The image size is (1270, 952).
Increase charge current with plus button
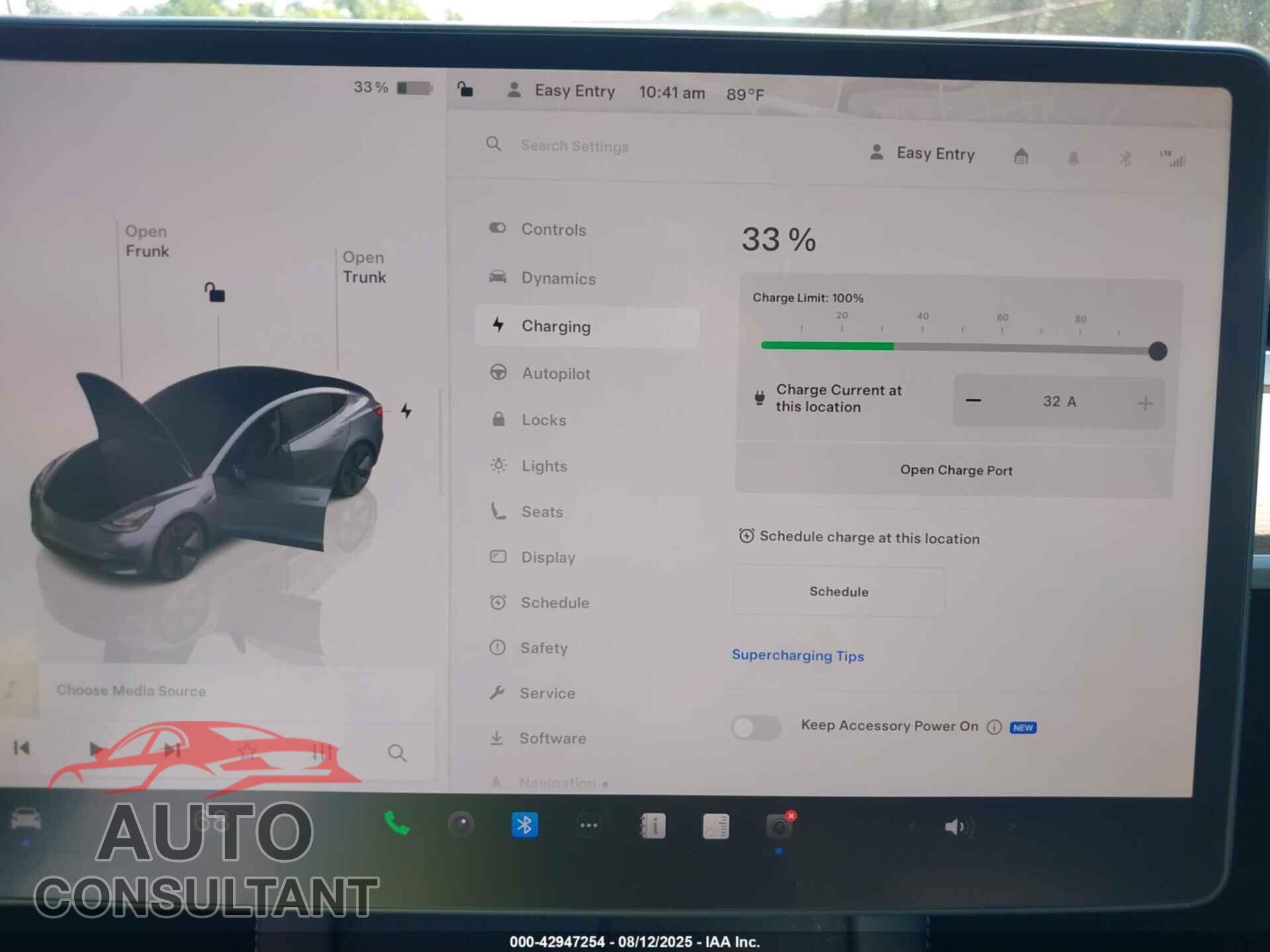click(1146, 403)
